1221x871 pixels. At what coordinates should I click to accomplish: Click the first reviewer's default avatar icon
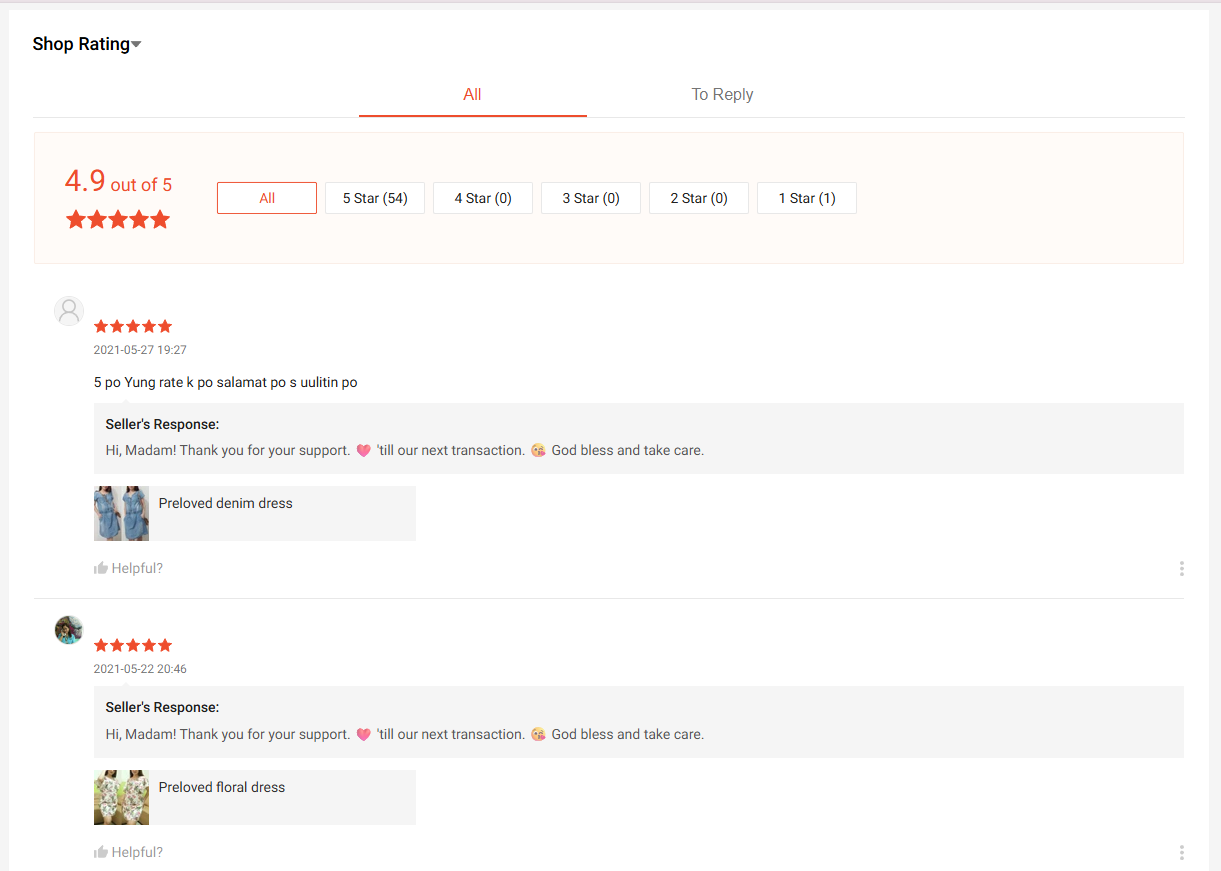pos(69,311)
